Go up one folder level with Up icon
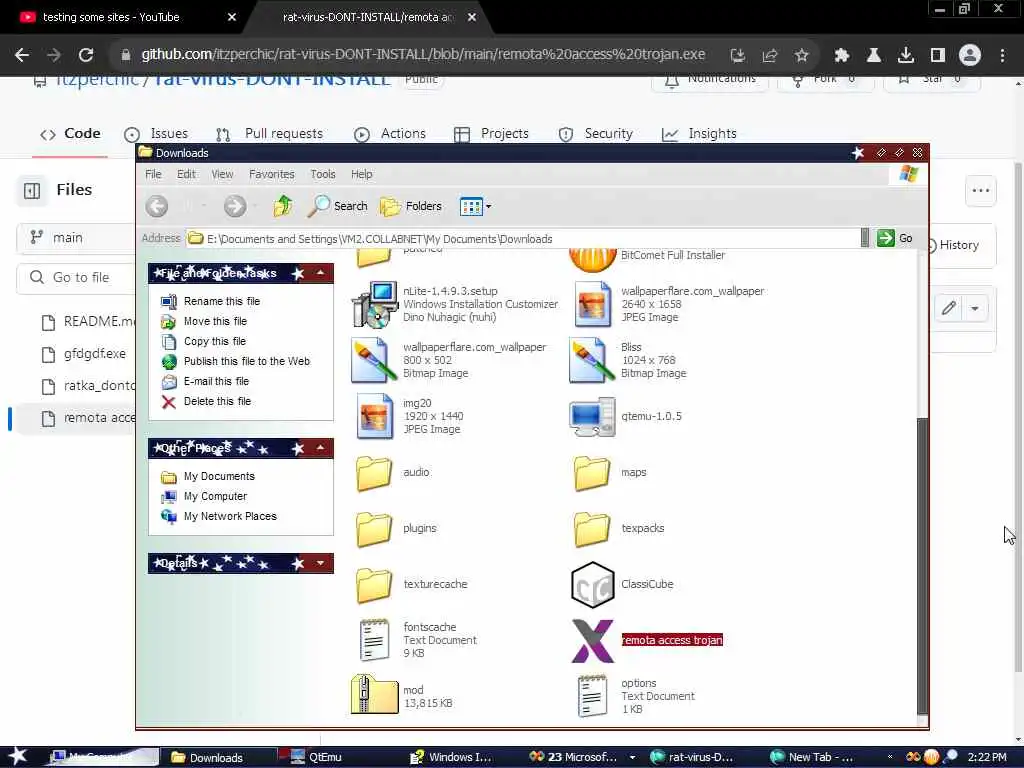Viewport: 1024px width, 768px height. tap(283, 206)
